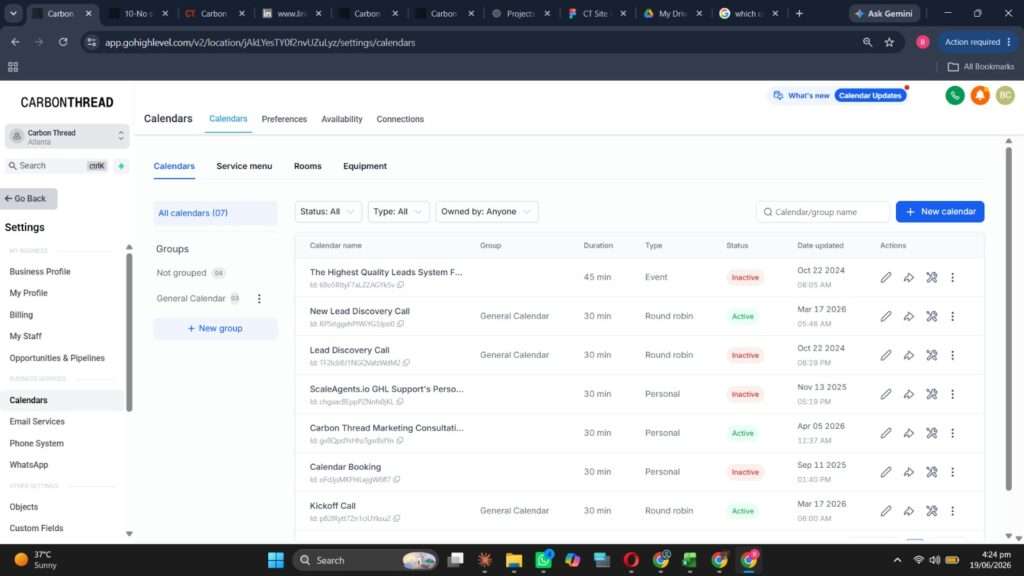Open three-dot menu for Calendar Booking row
The height and width of the screenshot is (576, 1024).
coord(952,472)
